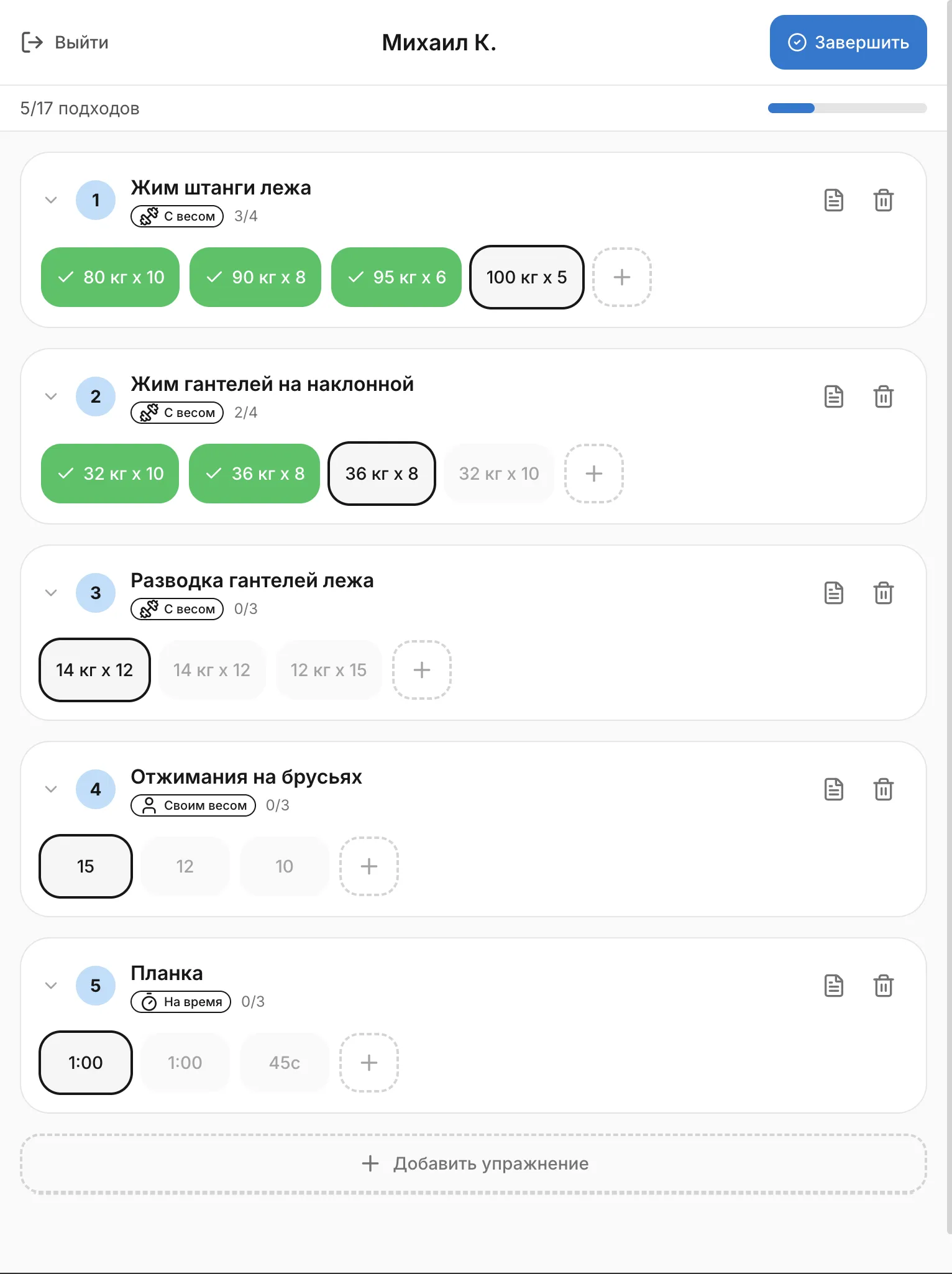Screen dimensions: 952x1274
Task: Mark the 14 кг x 12 set as completed
Action: pyautogui.click(x=94, y=670)
